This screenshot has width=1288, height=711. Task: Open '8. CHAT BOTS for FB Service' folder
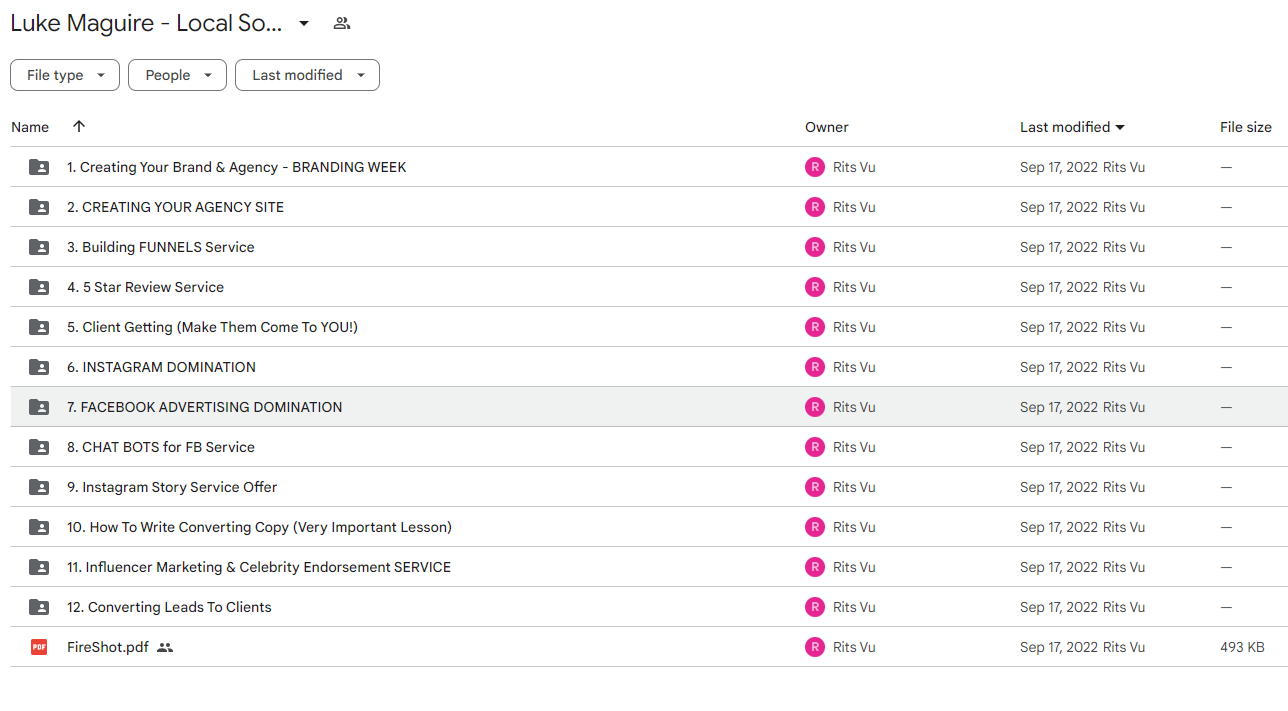(161, 447)
